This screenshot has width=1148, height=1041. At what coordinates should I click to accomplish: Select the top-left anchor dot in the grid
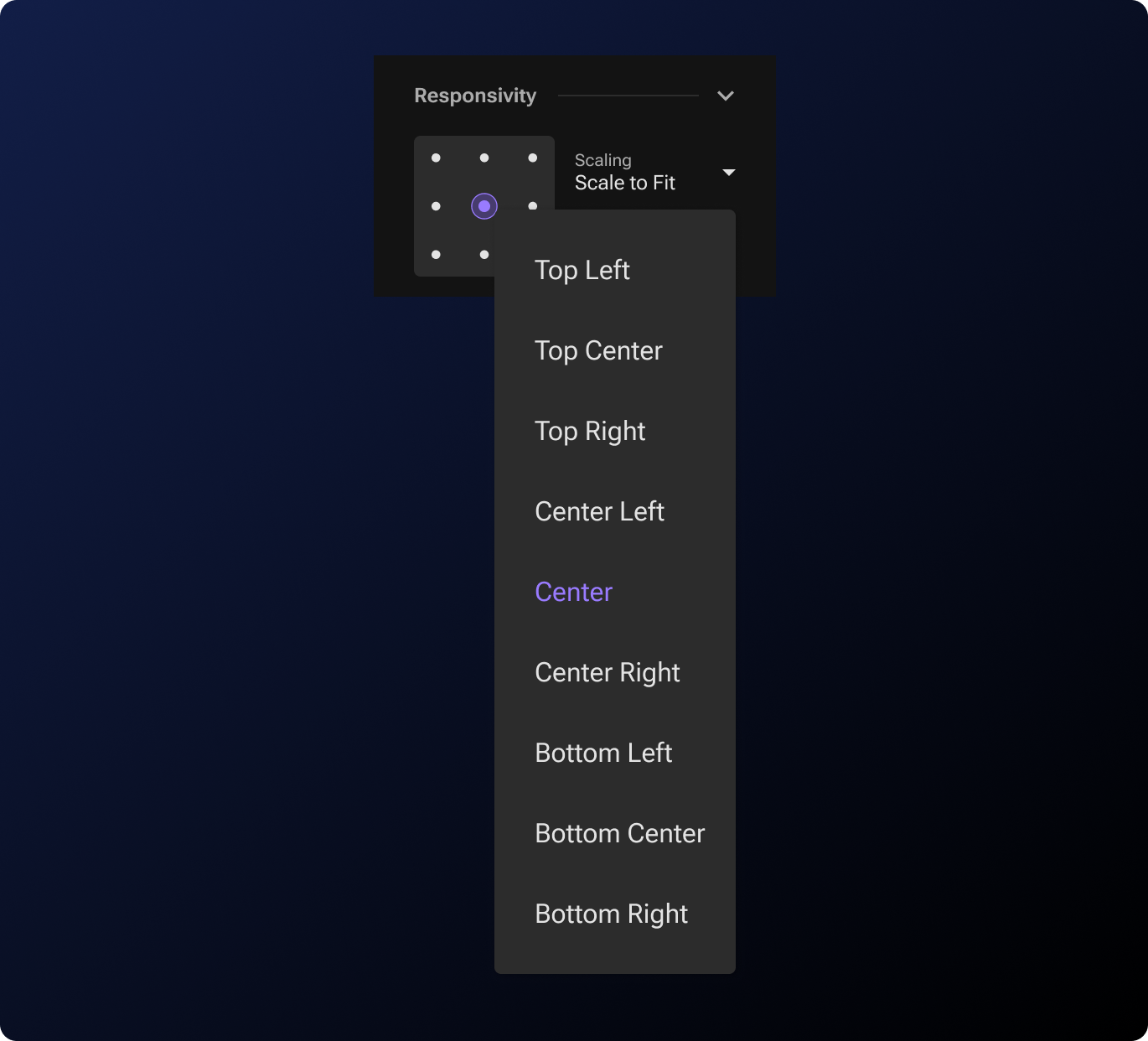point(436,158)
